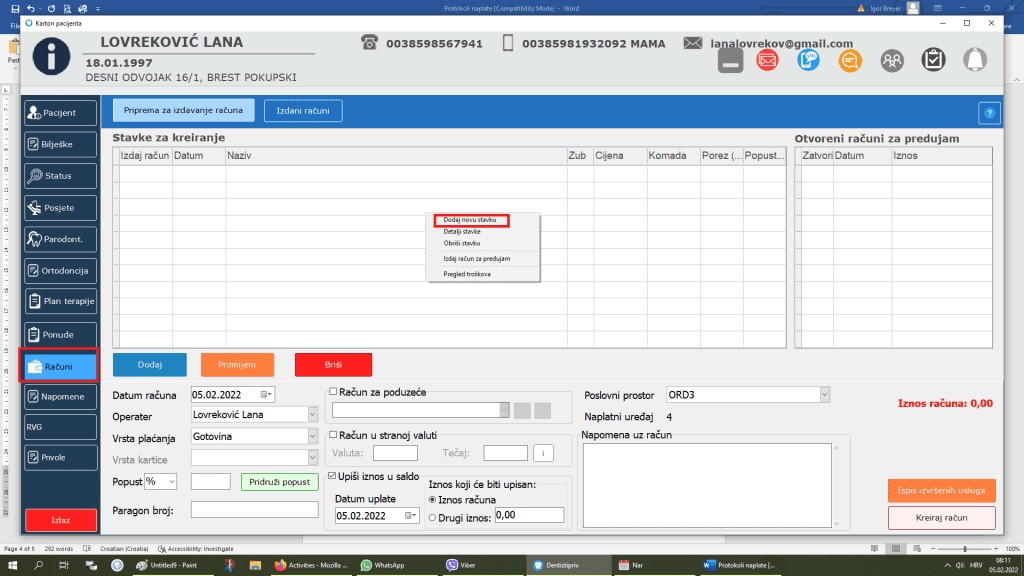Viewport: 1024px width, 576px height.
Task: Click the orange Promijeni button
Action: [237, 364]
